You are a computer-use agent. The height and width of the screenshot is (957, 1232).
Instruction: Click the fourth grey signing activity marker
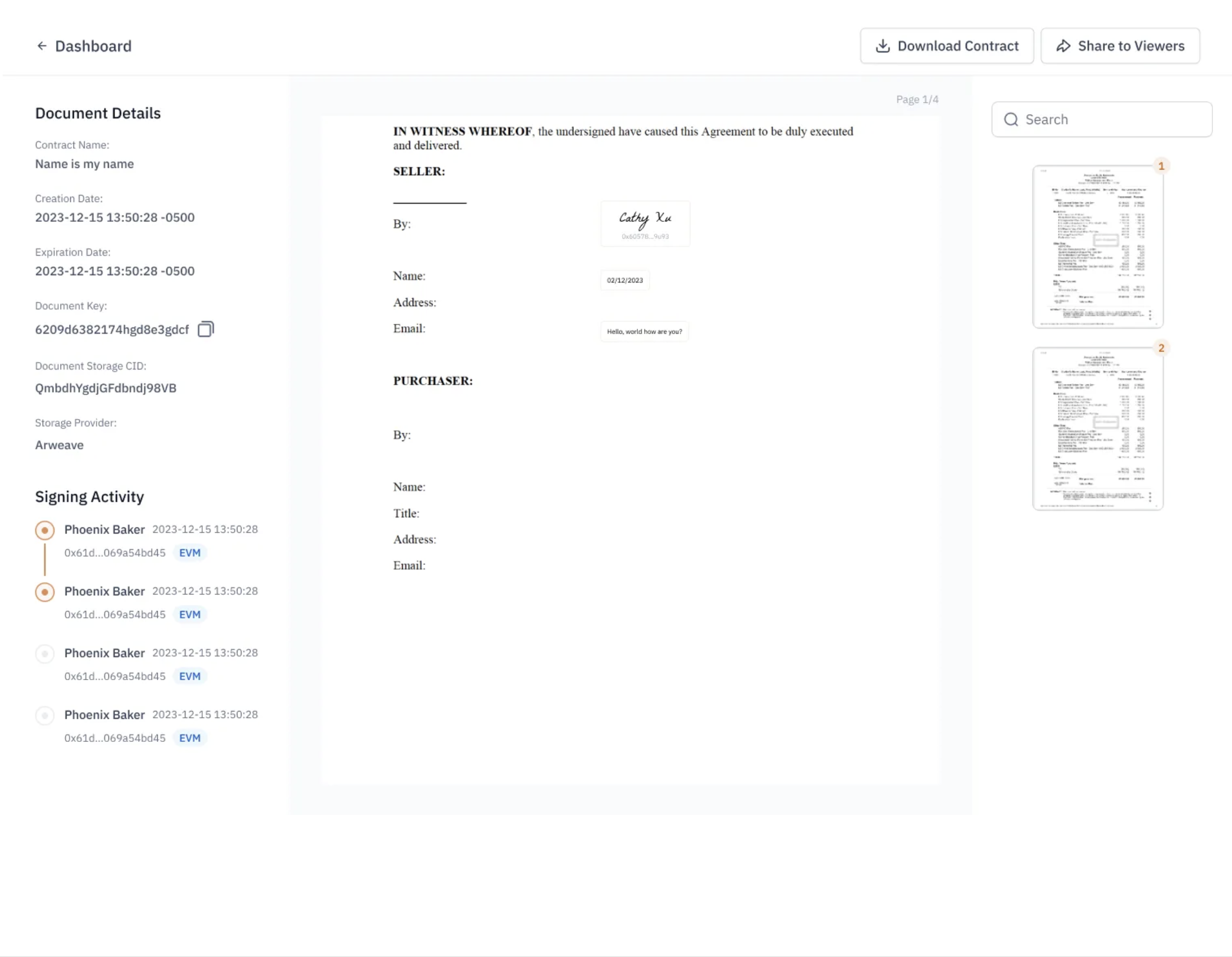click(45, 716)
